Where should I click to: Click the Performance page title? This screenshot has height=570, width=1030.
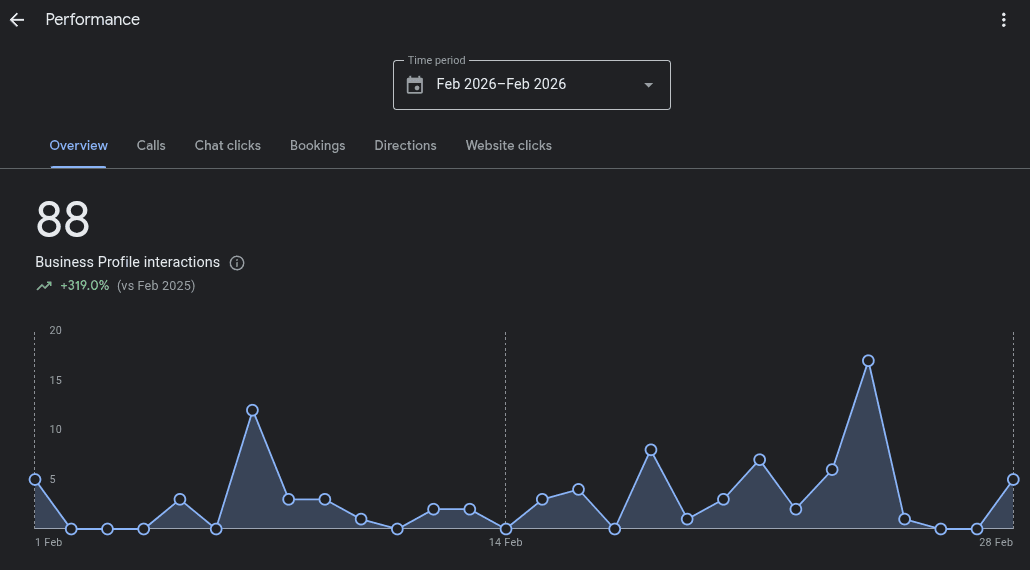93,20
